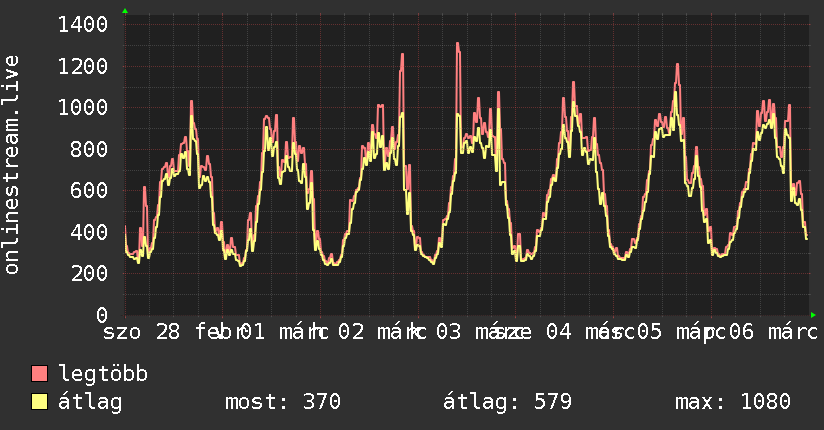
Task: Click the 04 márc date label
Action: tap(589, 332)
